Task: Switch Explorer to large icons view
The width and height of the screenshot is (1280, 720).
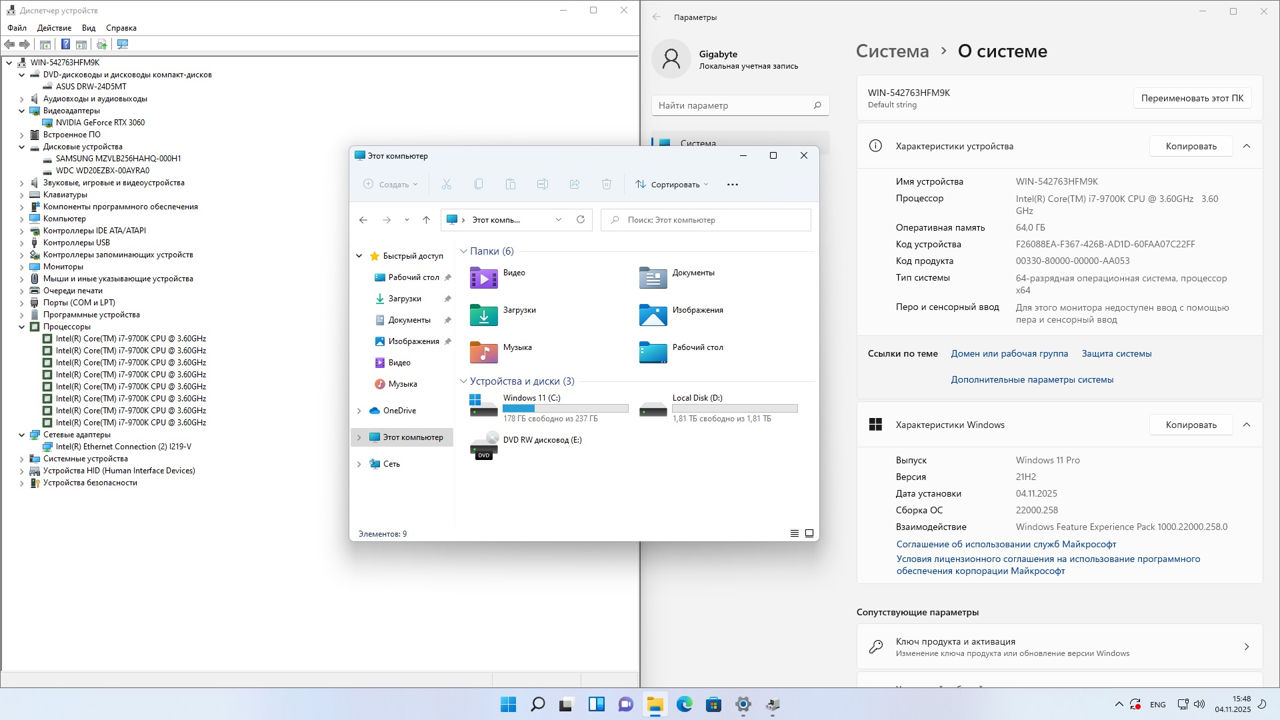Action: click(809, 534)
